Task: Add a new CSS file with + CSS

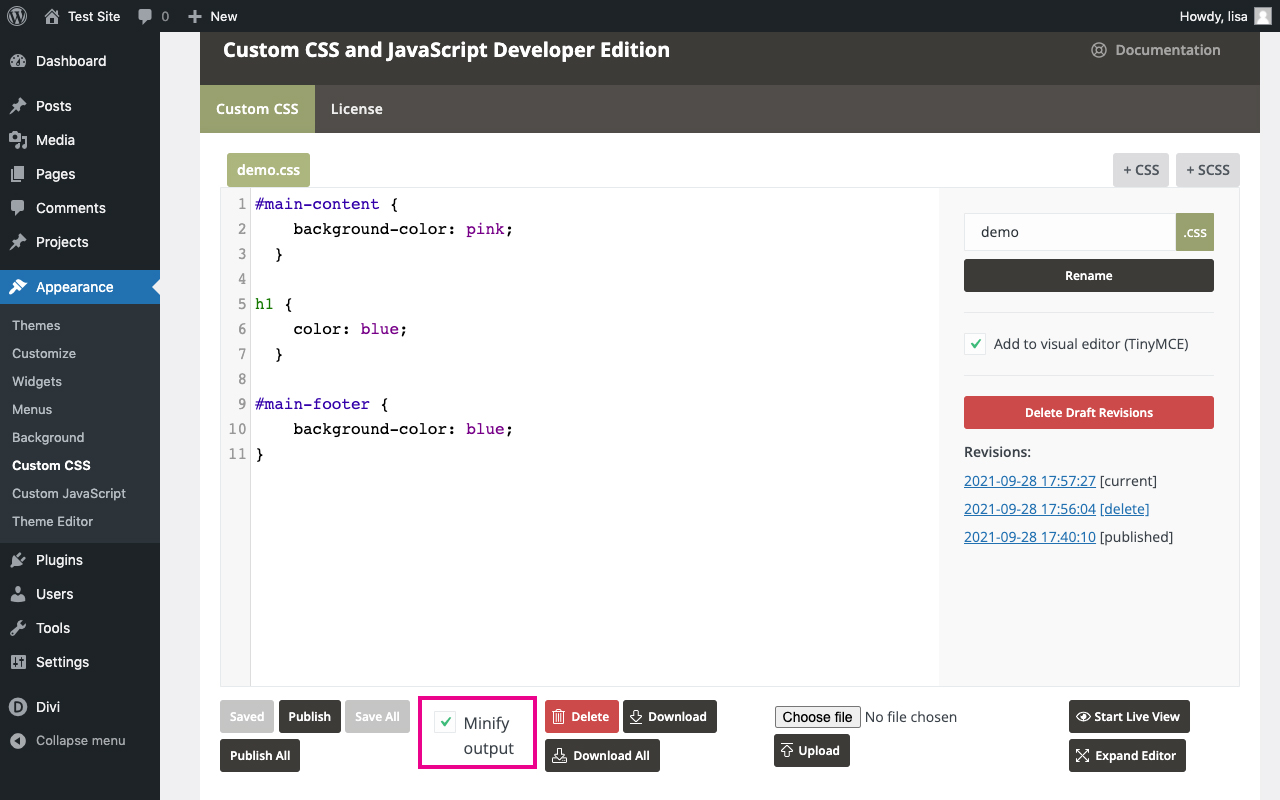Action: [x=1141, y=170]
